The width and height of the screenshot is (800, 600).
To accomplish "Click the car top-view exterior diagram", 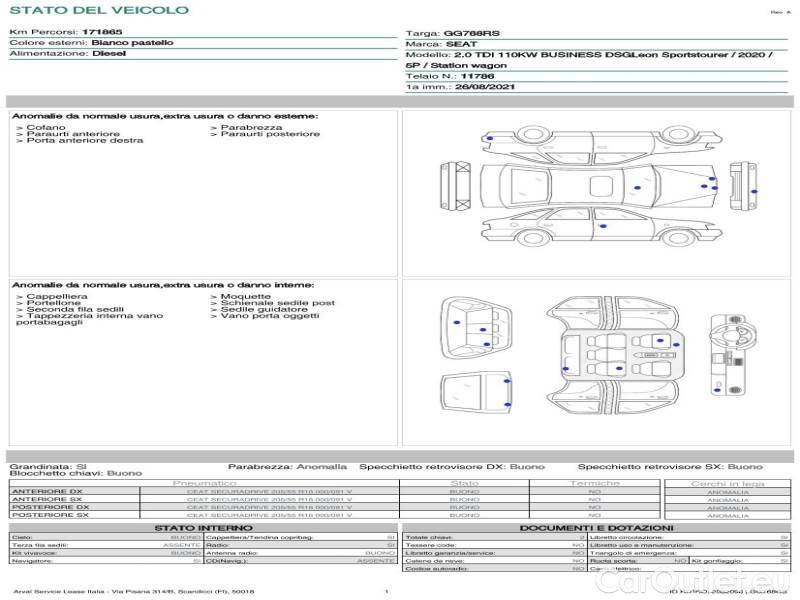I will [598, 185].
